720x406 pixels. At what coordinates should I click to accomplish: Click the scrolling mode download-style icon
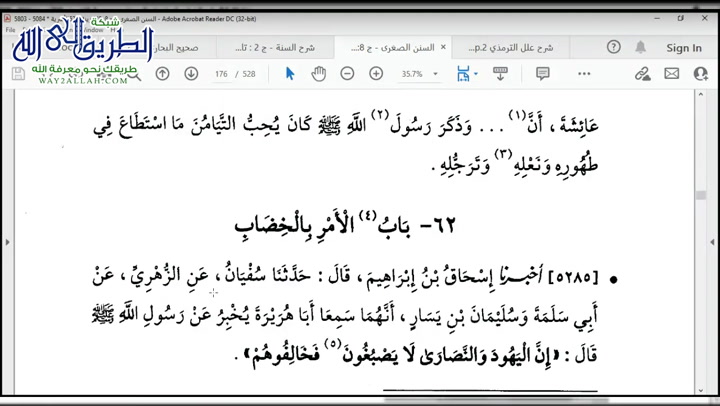(x=500, y=73)
